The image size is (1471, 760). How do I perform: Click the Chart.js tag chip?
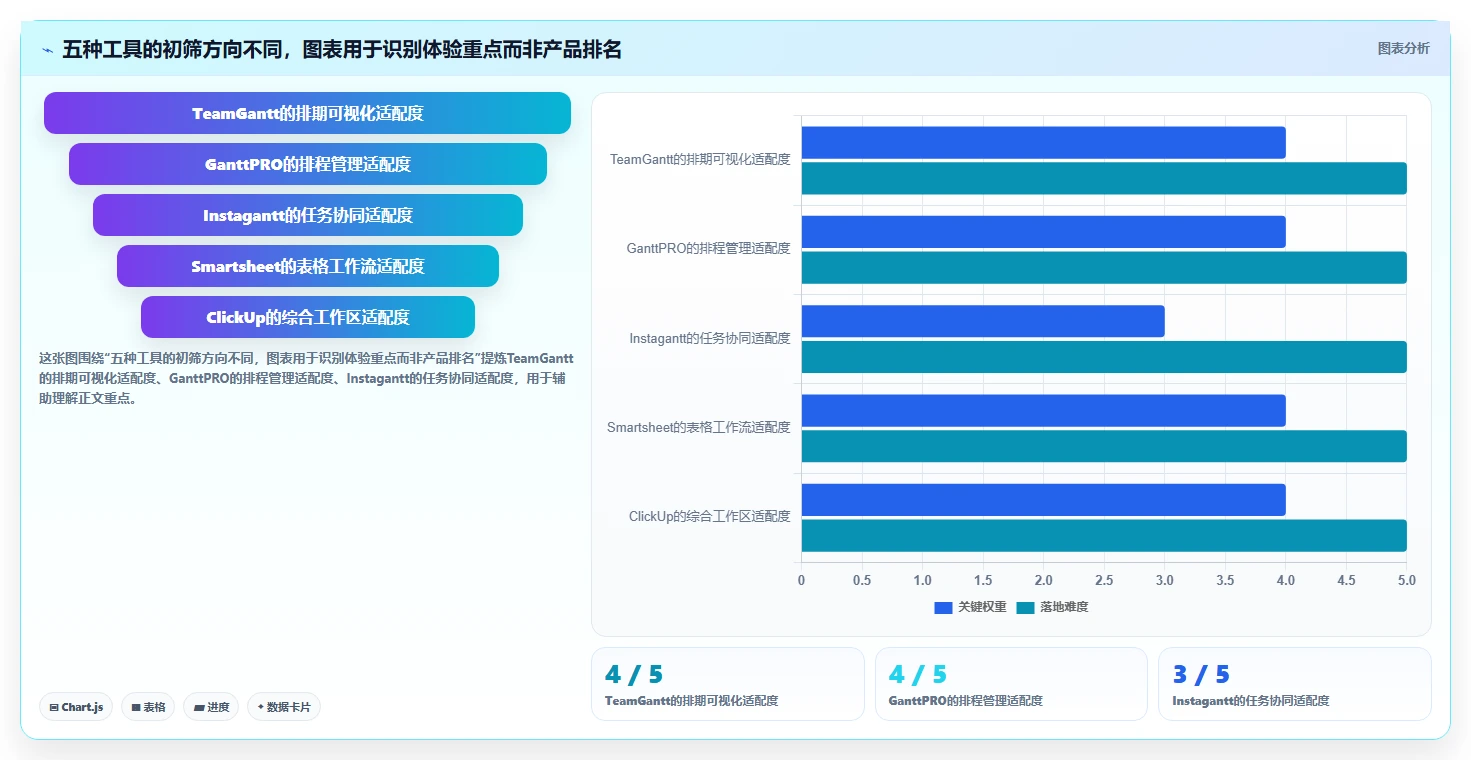(x=76, y=707)
